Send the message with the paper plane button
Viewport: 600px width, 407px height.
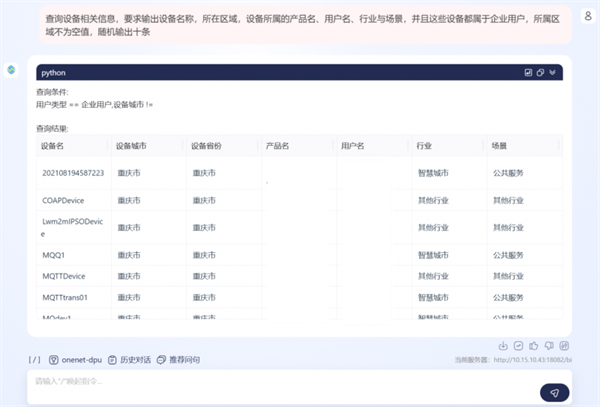(x=554, y=392)
